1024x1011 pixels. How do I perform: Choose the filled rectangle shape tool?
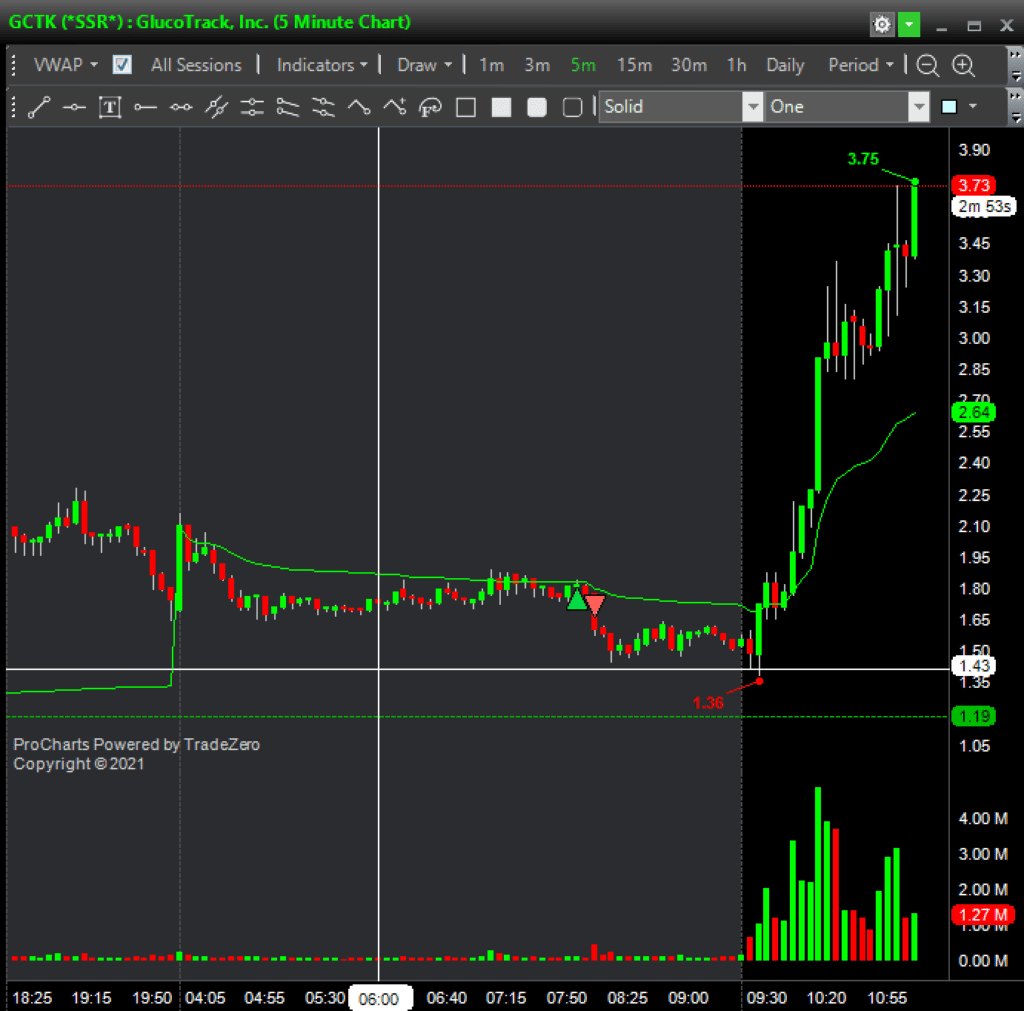click(502, 107)
